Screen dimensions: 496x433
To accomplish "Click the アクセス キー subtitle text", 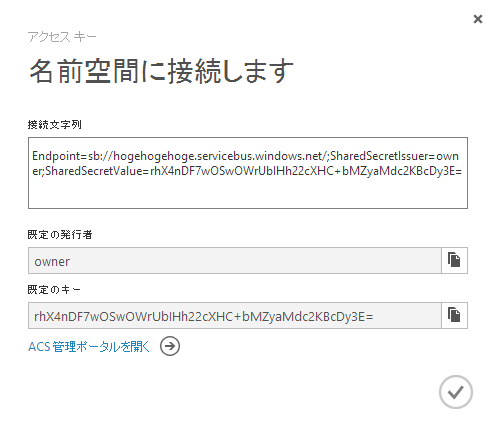I will (62, 37).
